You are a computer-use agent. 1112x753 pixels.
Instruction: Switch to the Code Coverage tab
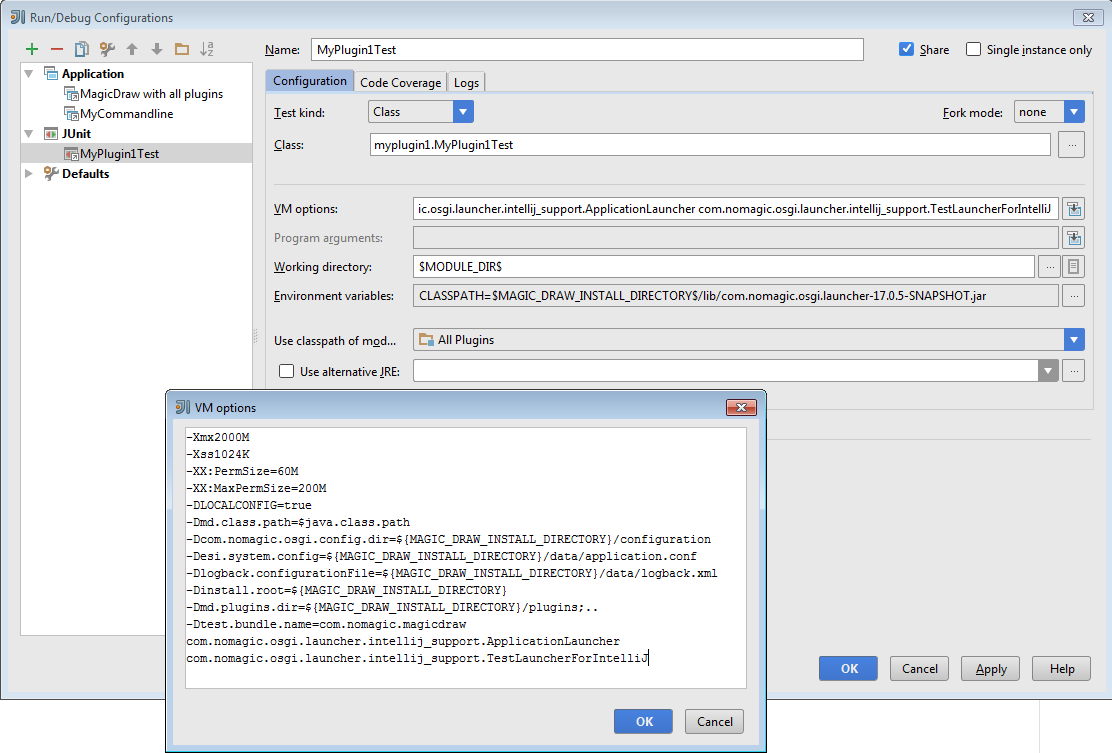400,83
